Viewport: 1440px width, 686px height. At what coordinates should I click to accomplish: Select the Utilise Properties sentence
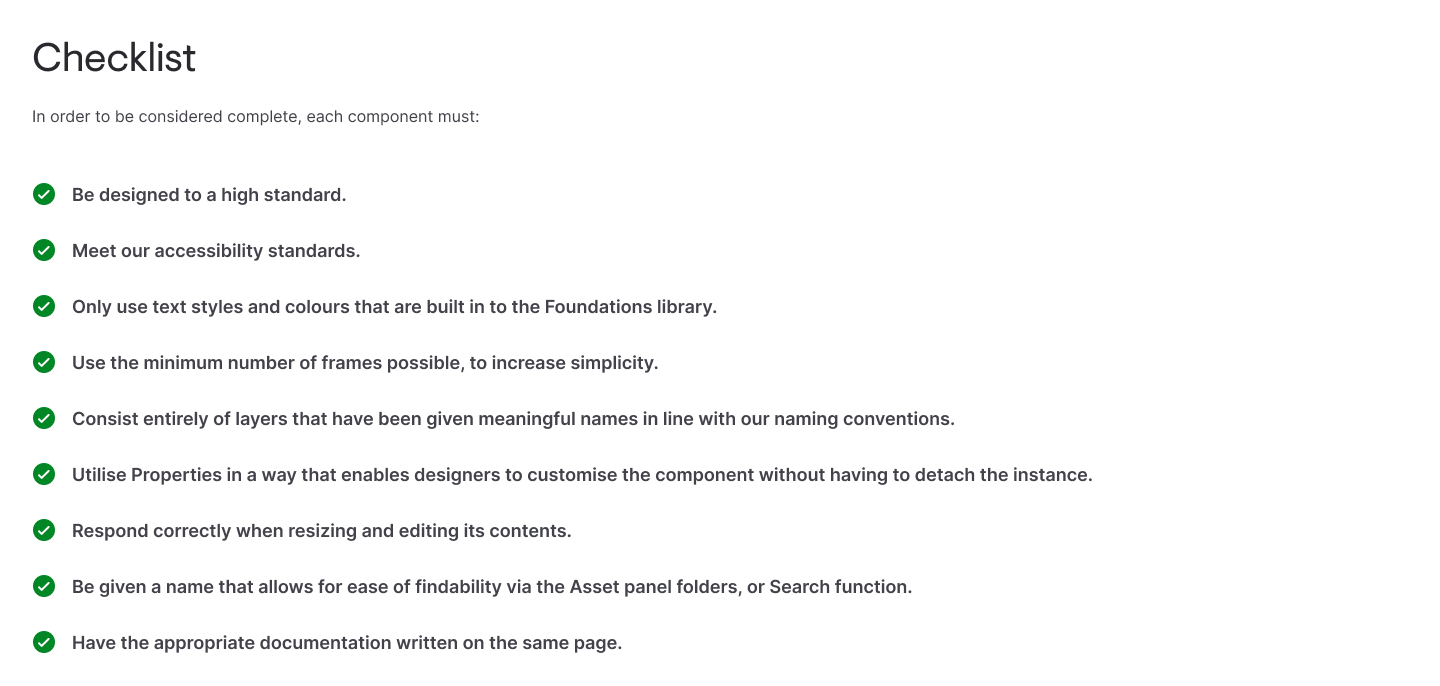coord(582,475)
